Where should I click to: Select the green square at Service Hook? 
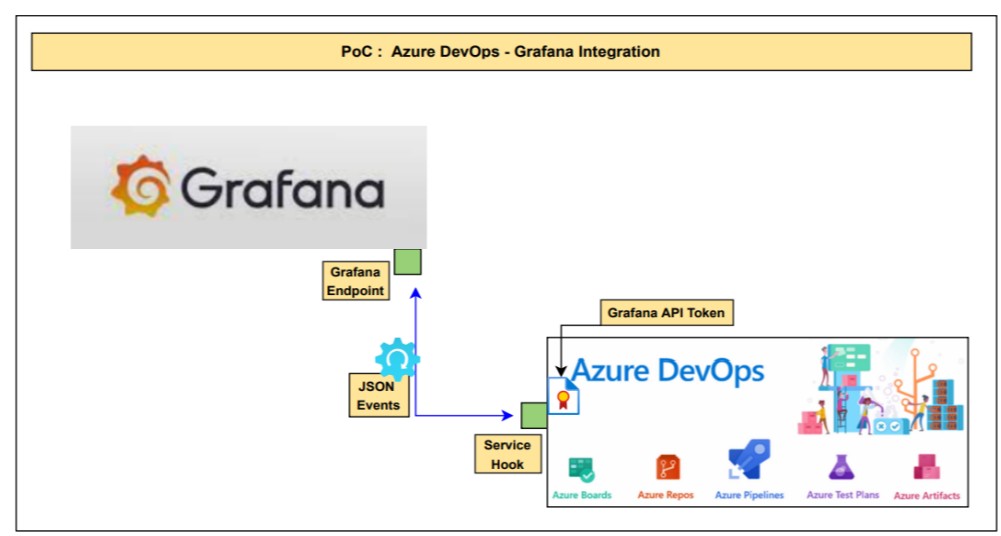534,415
